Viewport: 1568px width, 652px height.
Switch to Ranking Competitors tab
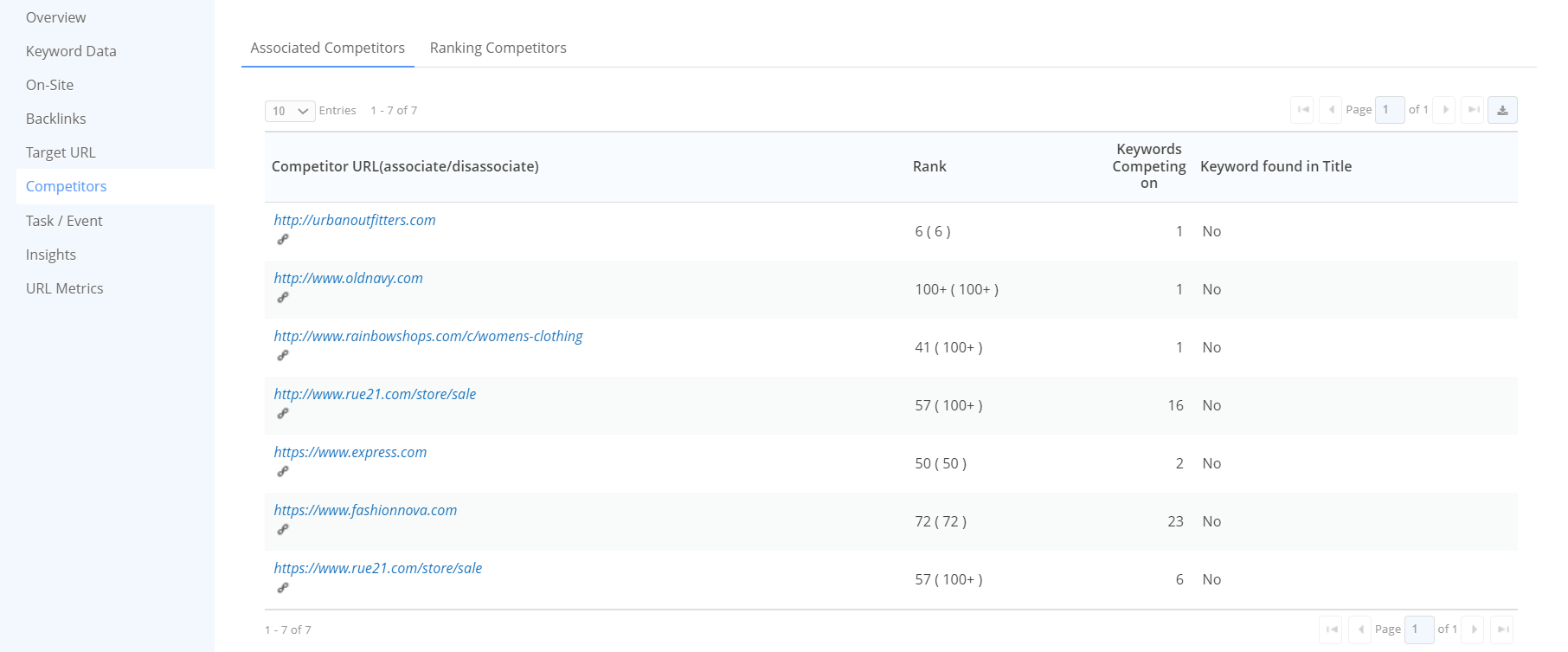[498, 48]
